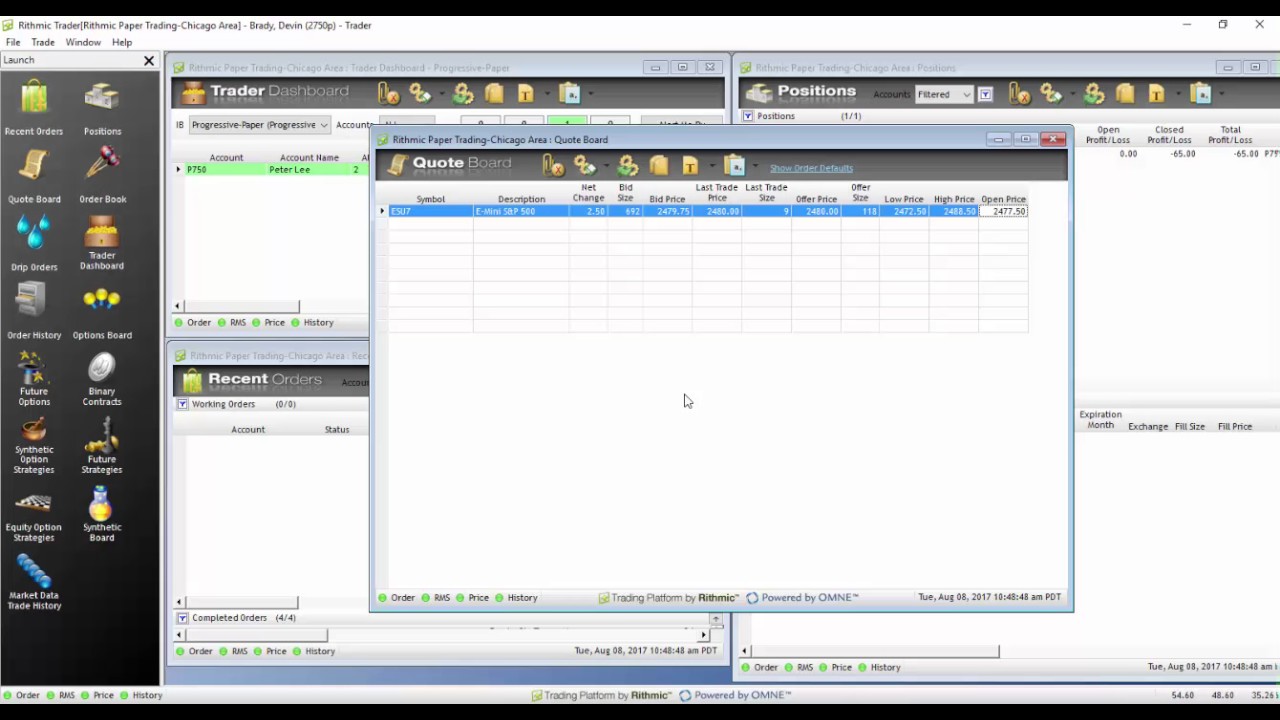The width and height of the screenshot is (1280, 720).
Task: Select P750 account row in Trader Dashboard
Action: pos(273,170)
